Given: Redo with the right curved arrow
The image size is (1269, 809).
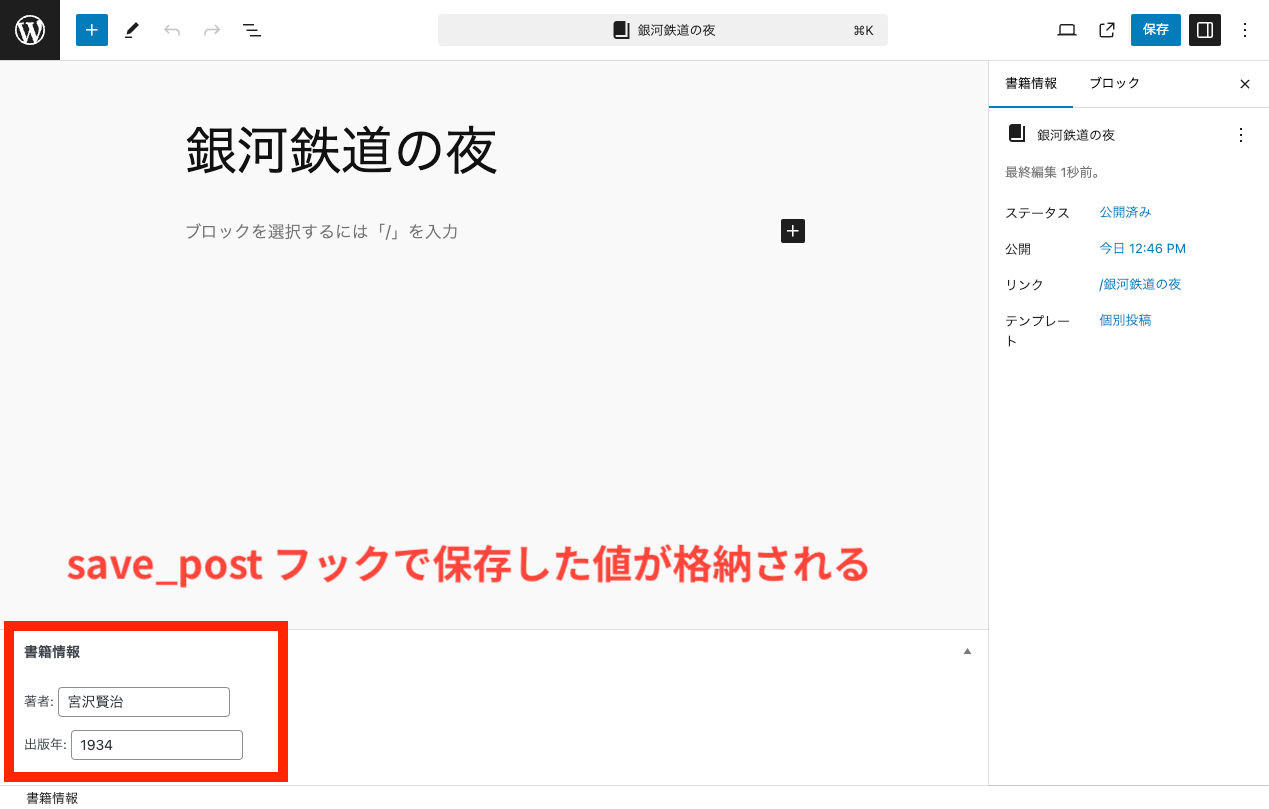Looking at the screenshot, I should point(212,30).
